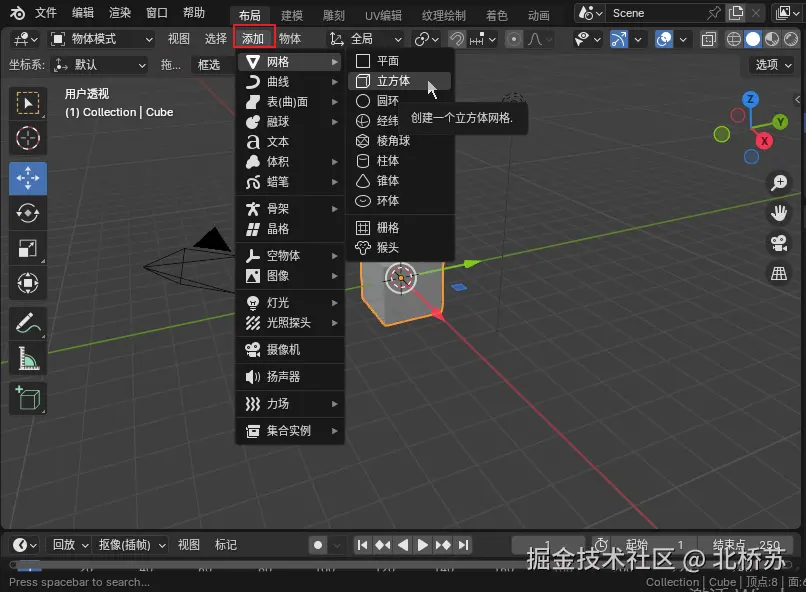The height and width of the screenshot is (592, 806).
Task: Click the green Y axis gizmo ball
Action: click(x=780, y=122)
